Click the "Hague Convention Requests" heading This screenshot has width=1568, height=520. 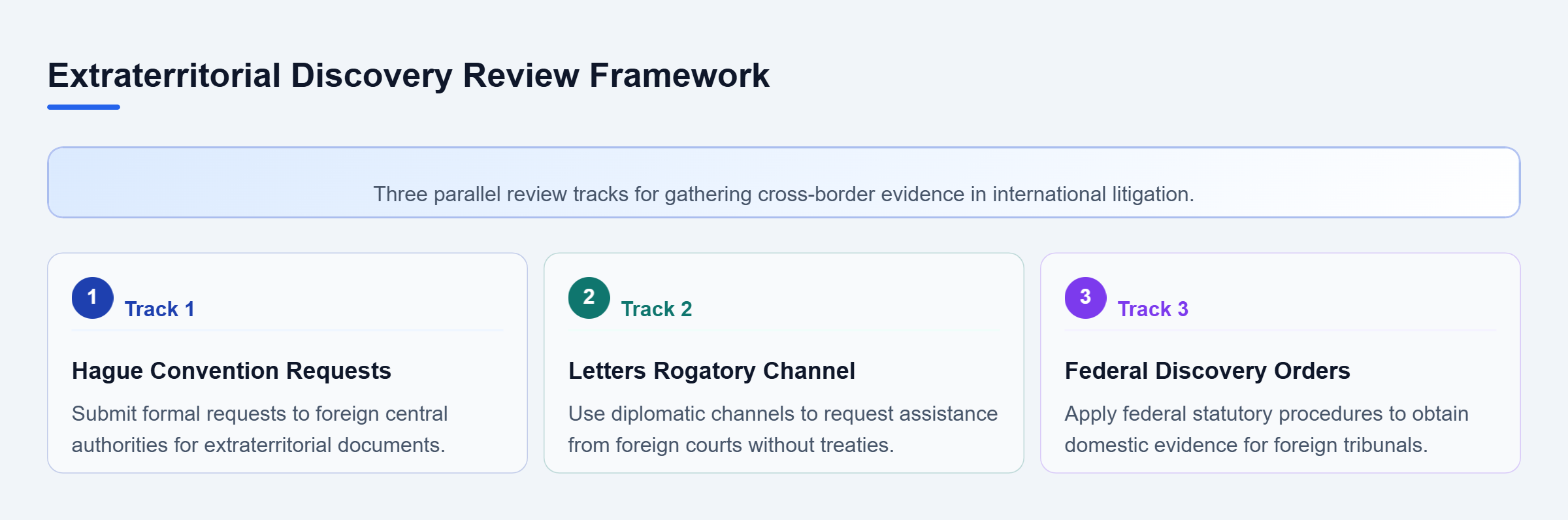(231, 371)
